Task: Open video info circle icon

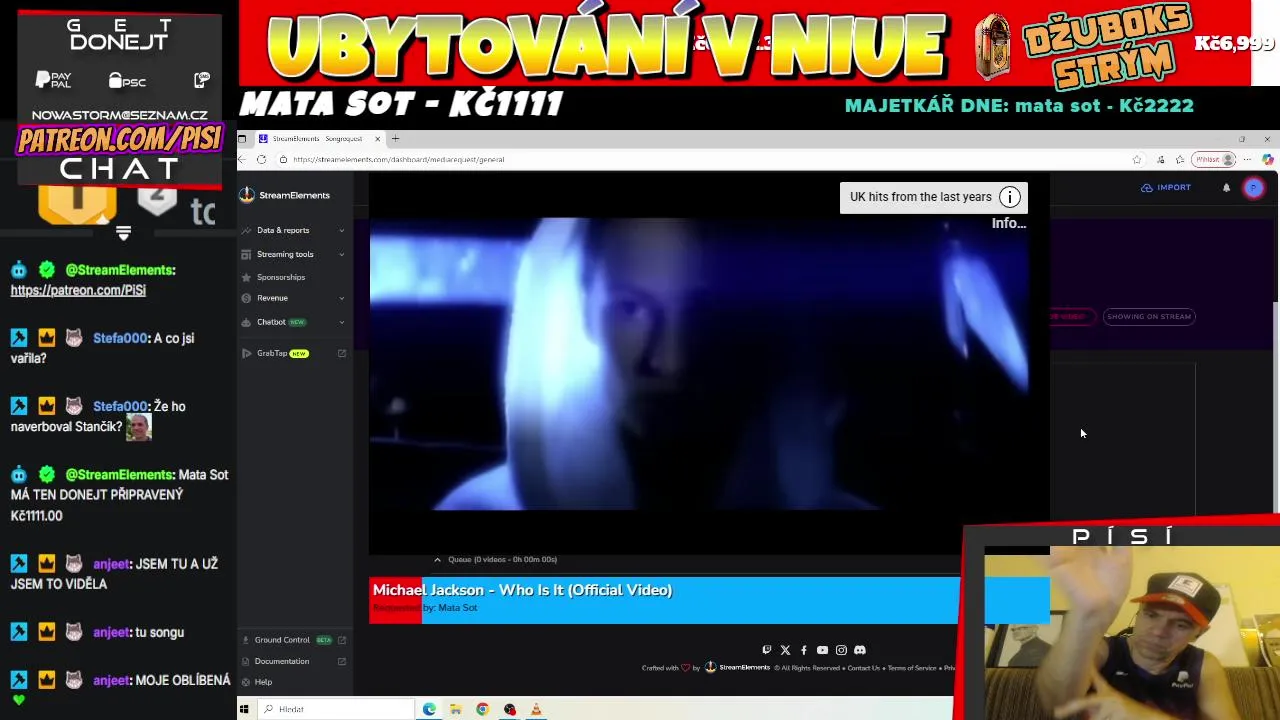Action: [1010, 197]
